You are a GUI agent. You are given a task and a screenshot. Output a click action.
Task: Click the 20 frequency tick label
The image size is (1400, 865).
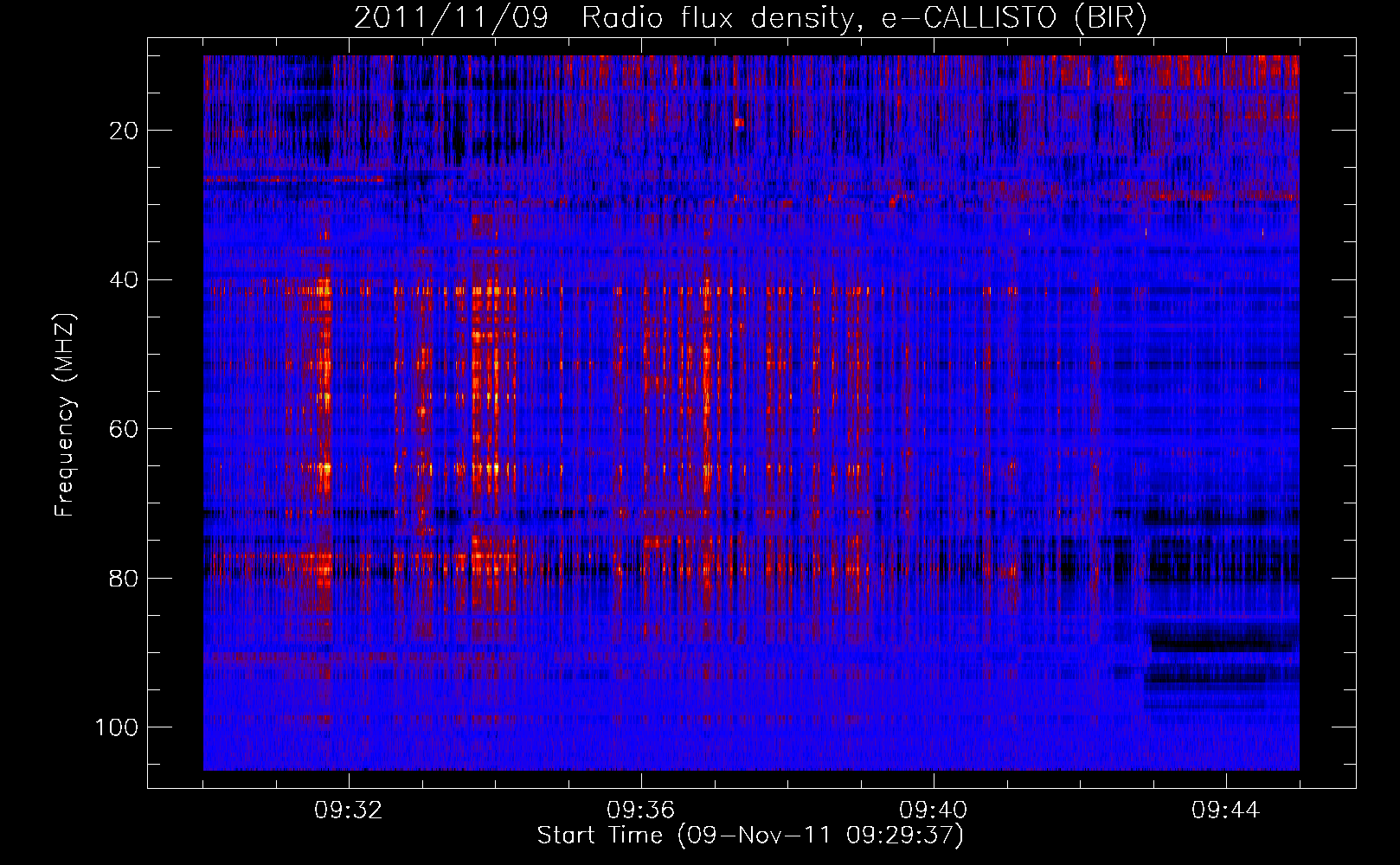(125, 131)
